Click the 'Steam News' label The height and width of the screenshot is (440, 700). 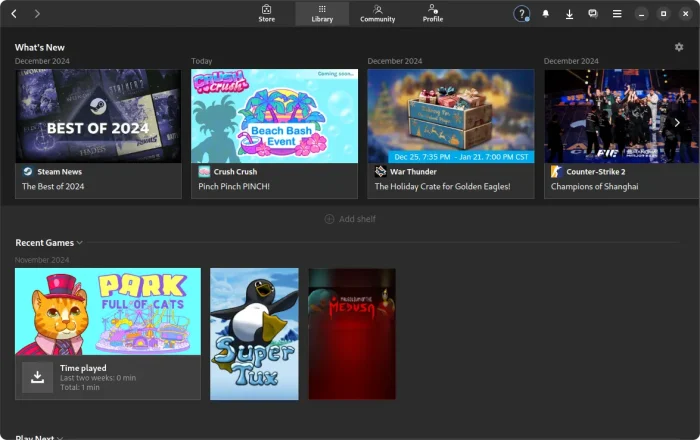(x=59, y=172)
